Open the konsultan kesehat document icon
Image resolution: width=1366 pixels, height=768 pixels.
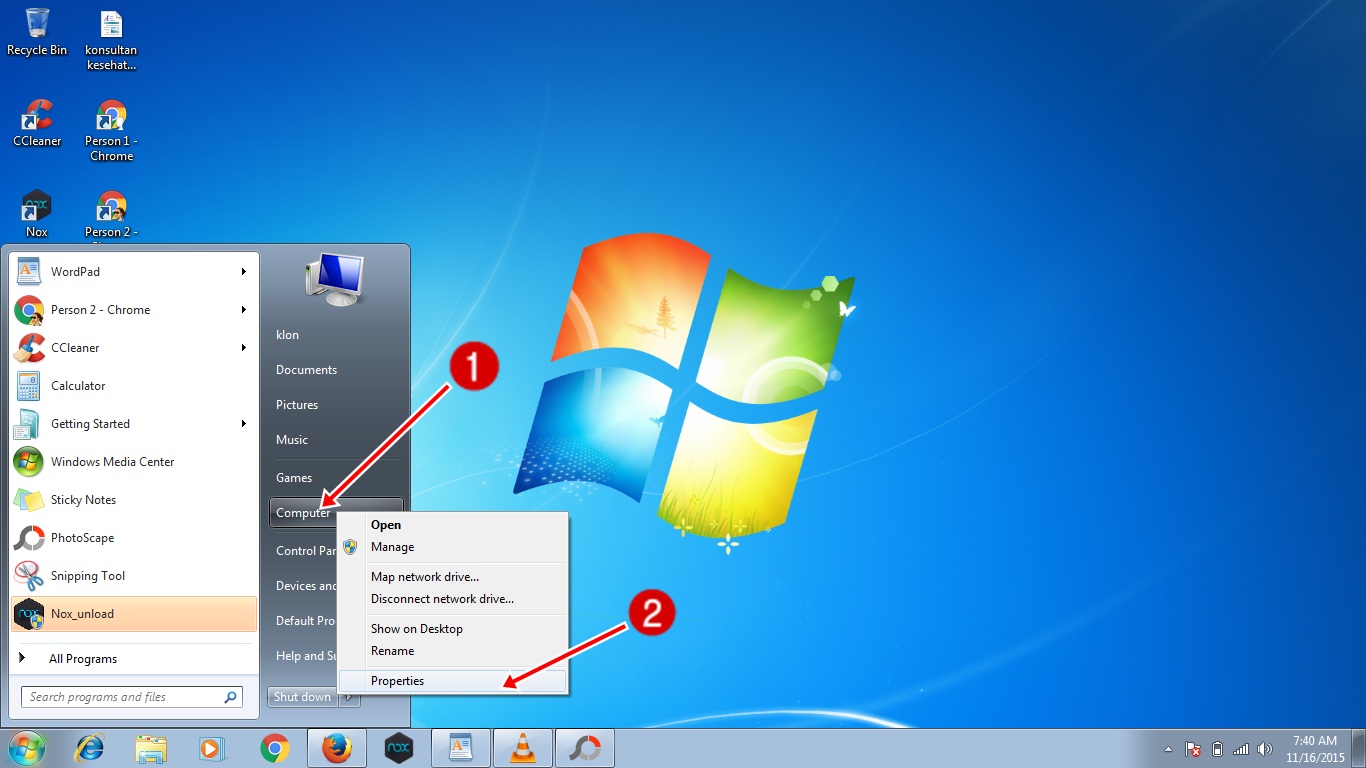(x=111, y=40)
